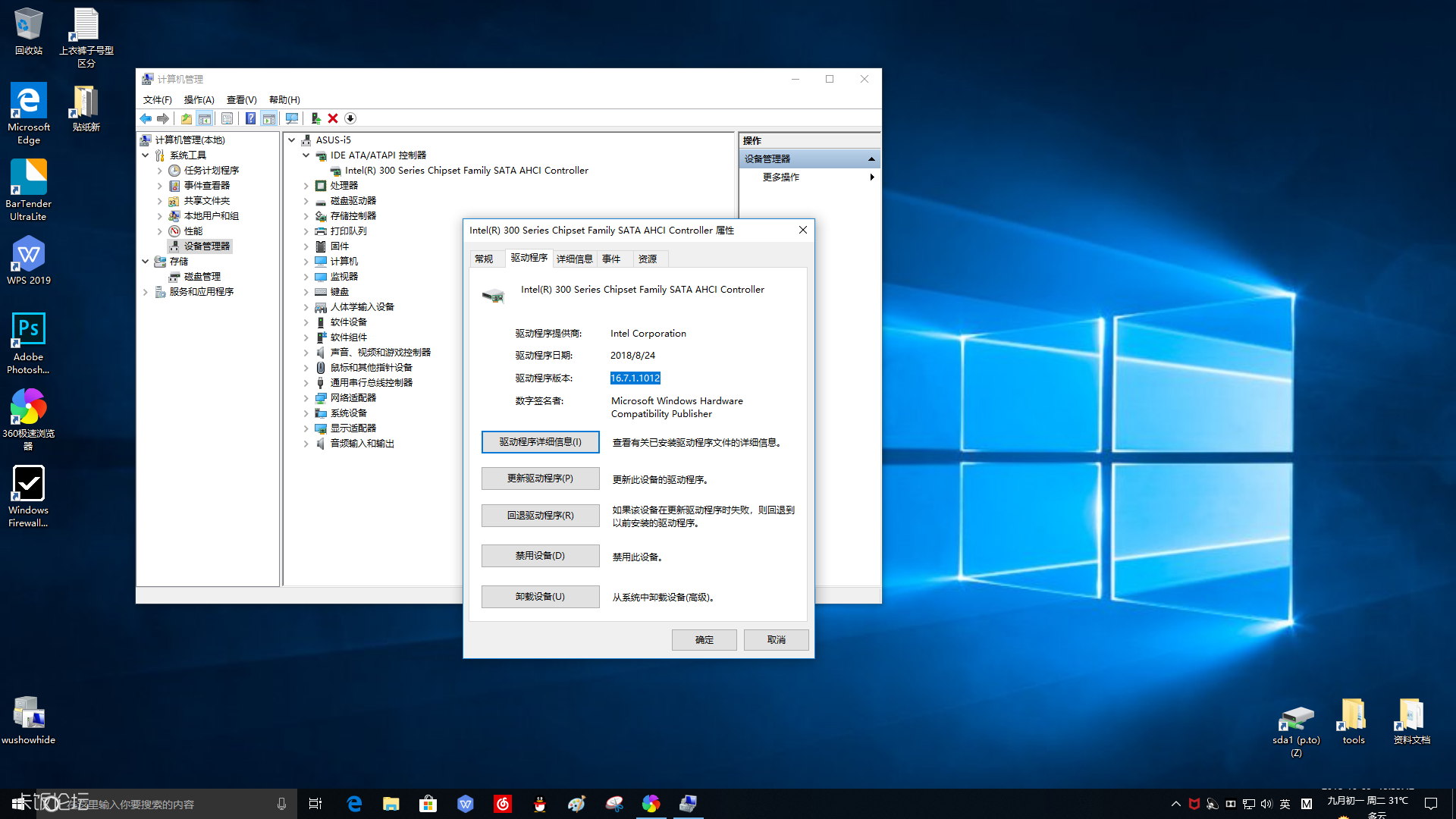Click red X Uninstall device icon
The image size is (1456, 819).
[x=333, y=118]
